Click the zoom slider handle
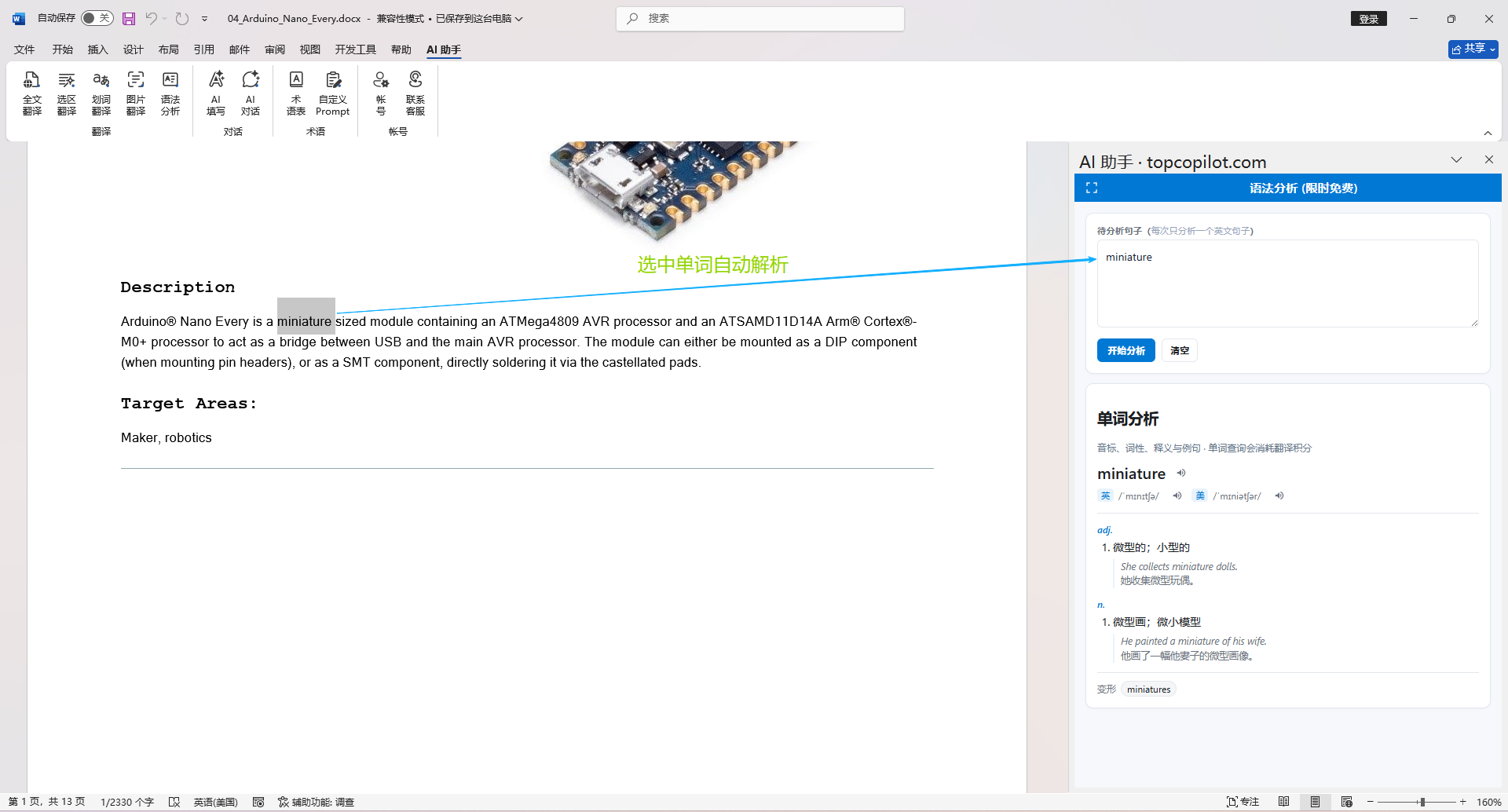 [x=1422, y=802]
